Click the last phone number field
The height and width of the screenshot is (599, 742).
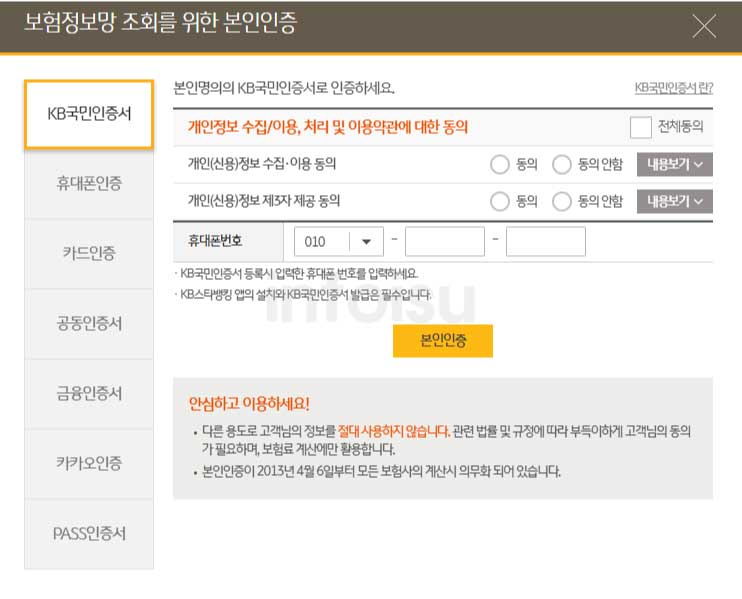click(x=546, y=242)
